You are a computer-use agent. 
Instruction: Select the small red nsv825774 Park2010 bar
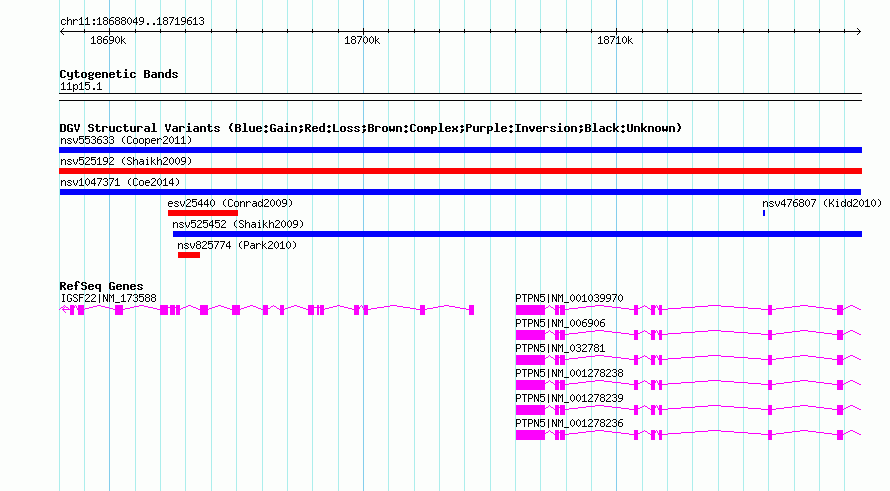click(x=188, y=255)
